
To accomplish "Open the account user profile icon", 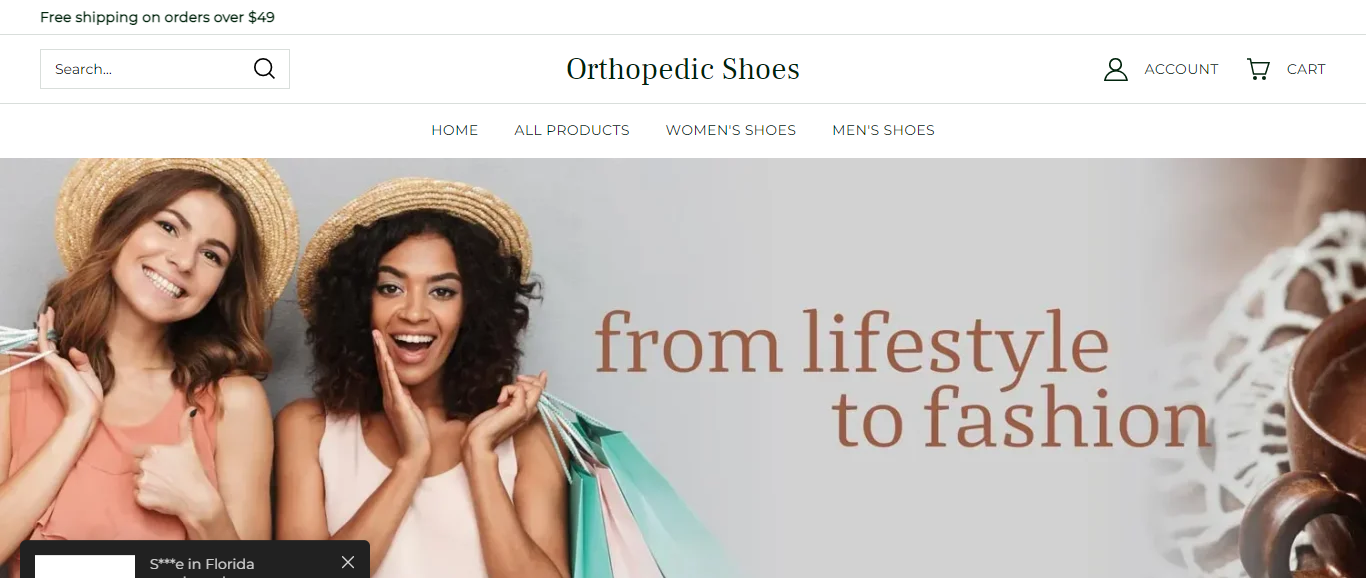I will coord(1115,69).
